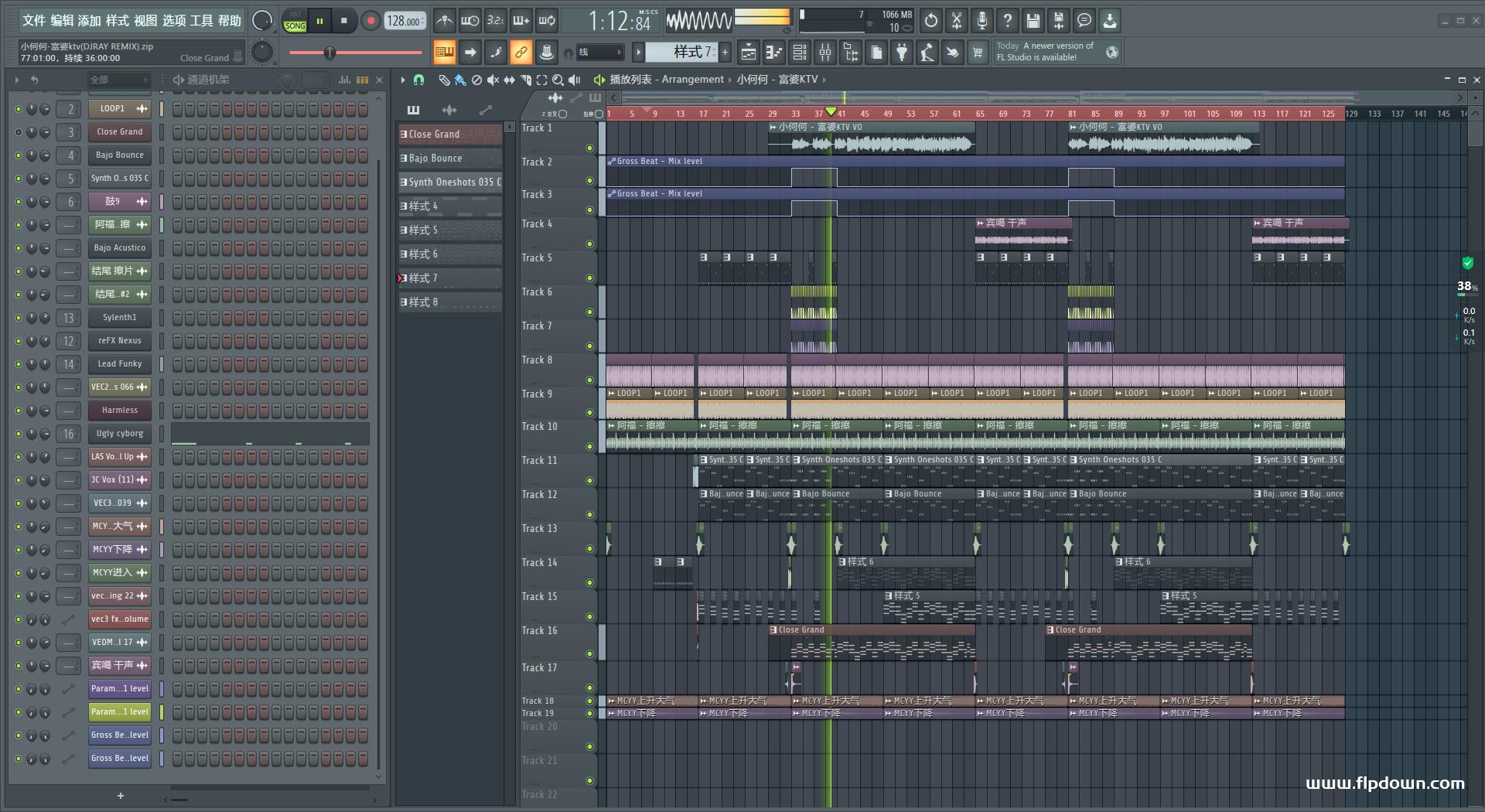Mute Track 1 with its green dot
1485x812 pixels.
point(589,148)
